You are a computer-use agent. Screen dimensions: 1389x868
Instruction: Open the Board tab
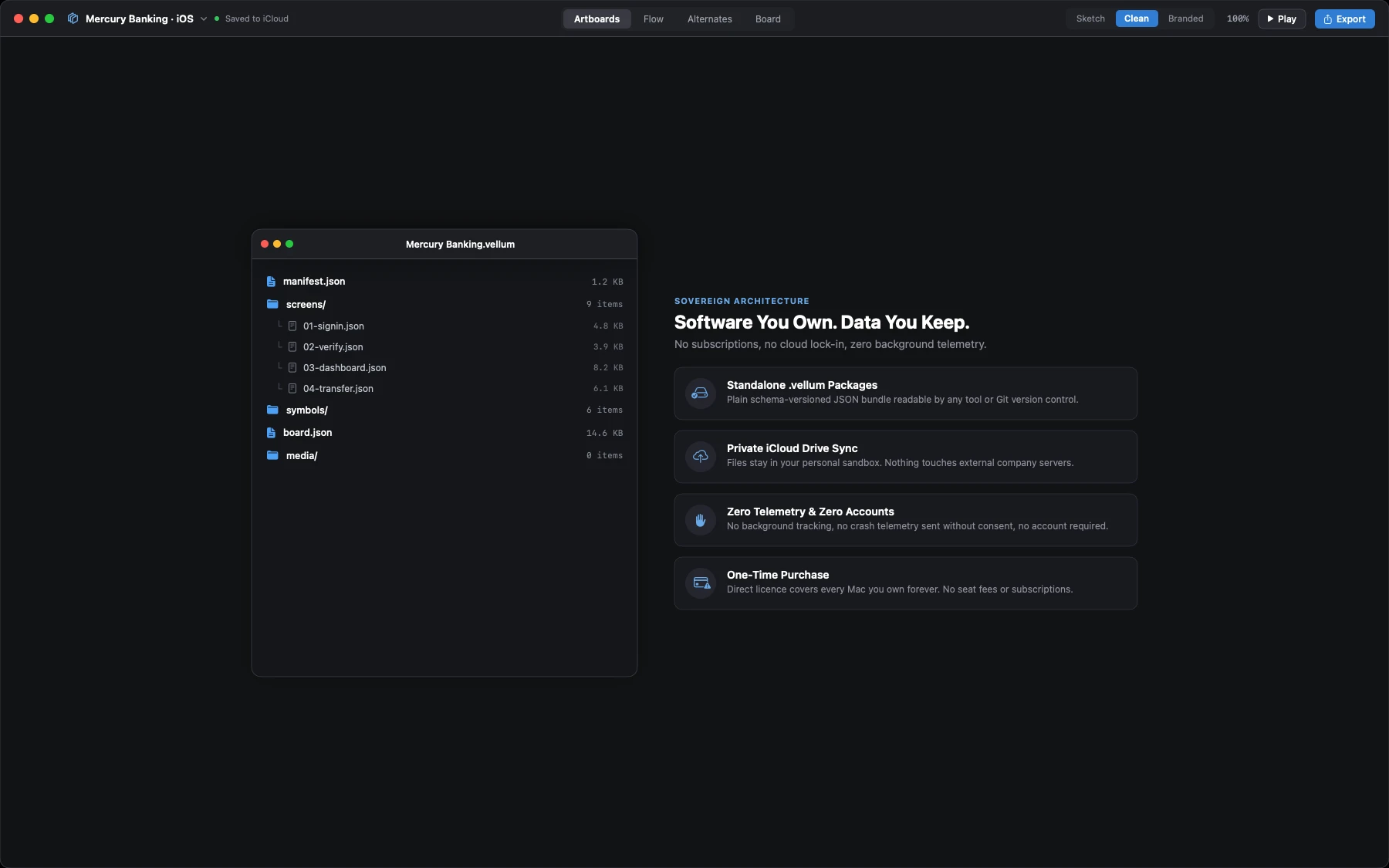pyautogui.click(x=768, y=19)
